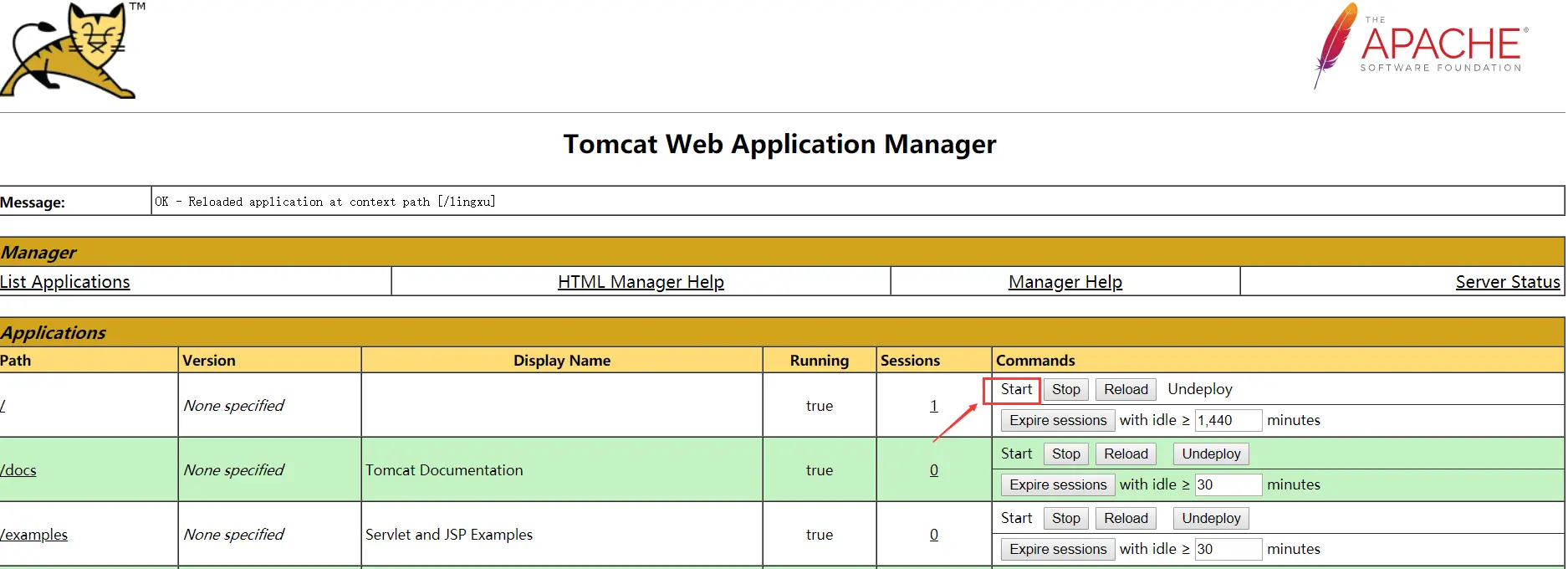
Task: Click the Display Name column header
Action: (x=562, y=361)
